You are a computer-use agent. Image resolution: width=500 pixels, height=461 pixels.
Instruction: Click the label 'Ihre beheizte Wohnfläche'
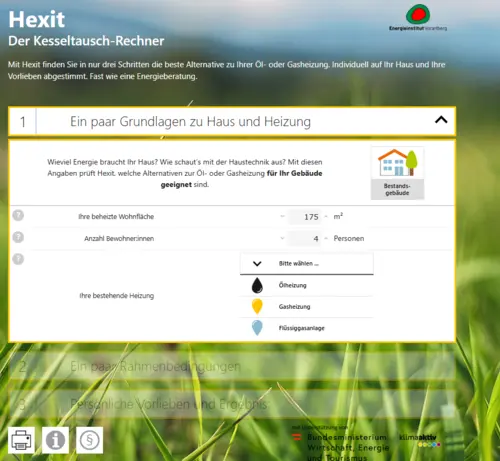coord(116,217)
